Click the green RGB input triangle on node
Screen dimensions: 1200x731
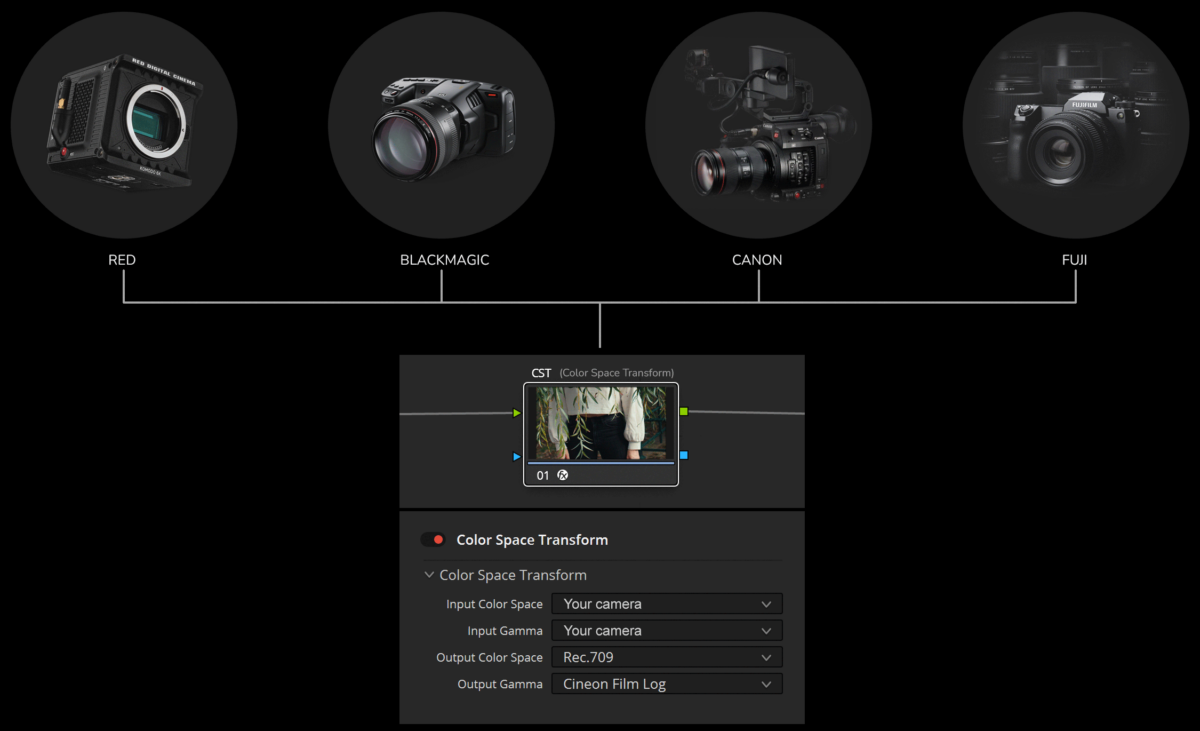pyautogui.click(x=517, y=413)
